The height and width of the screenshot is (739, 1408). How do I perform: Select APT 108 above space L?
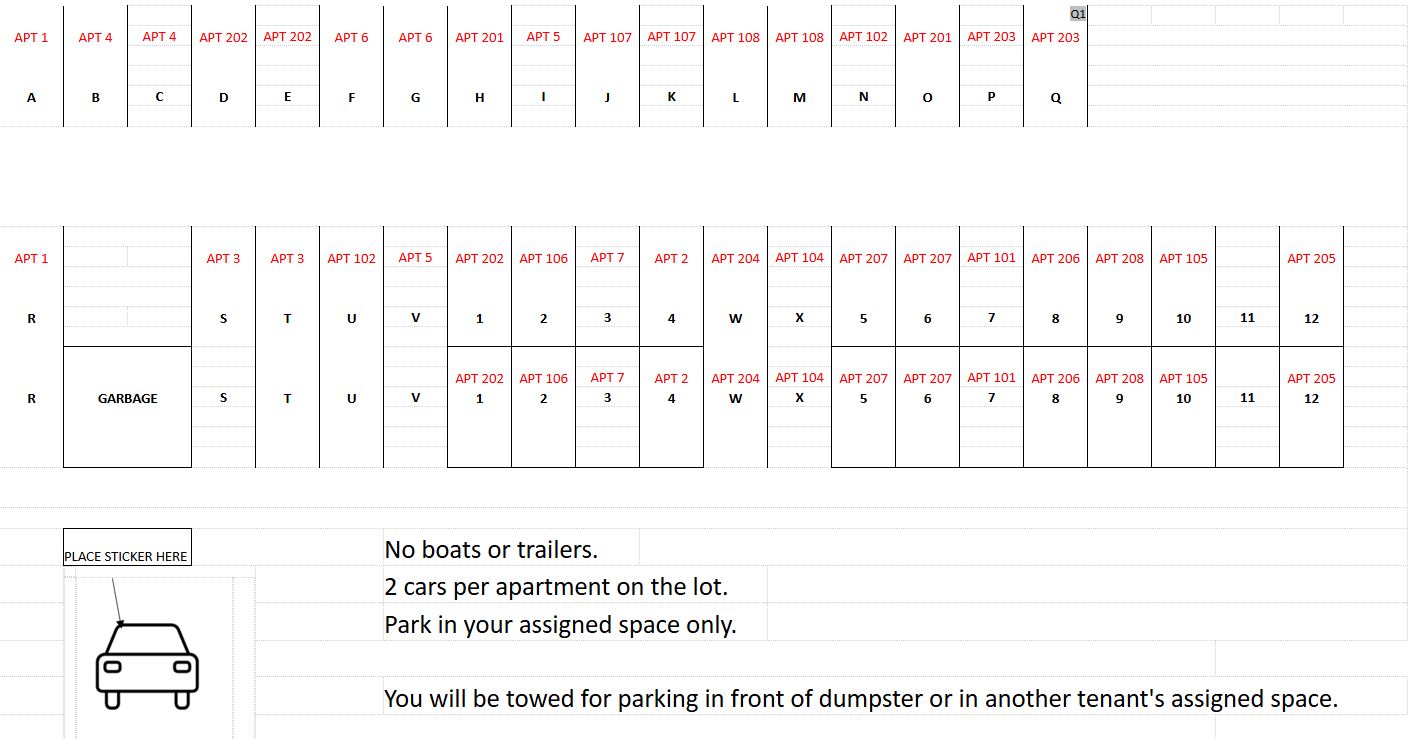click(x=735, y=38)
